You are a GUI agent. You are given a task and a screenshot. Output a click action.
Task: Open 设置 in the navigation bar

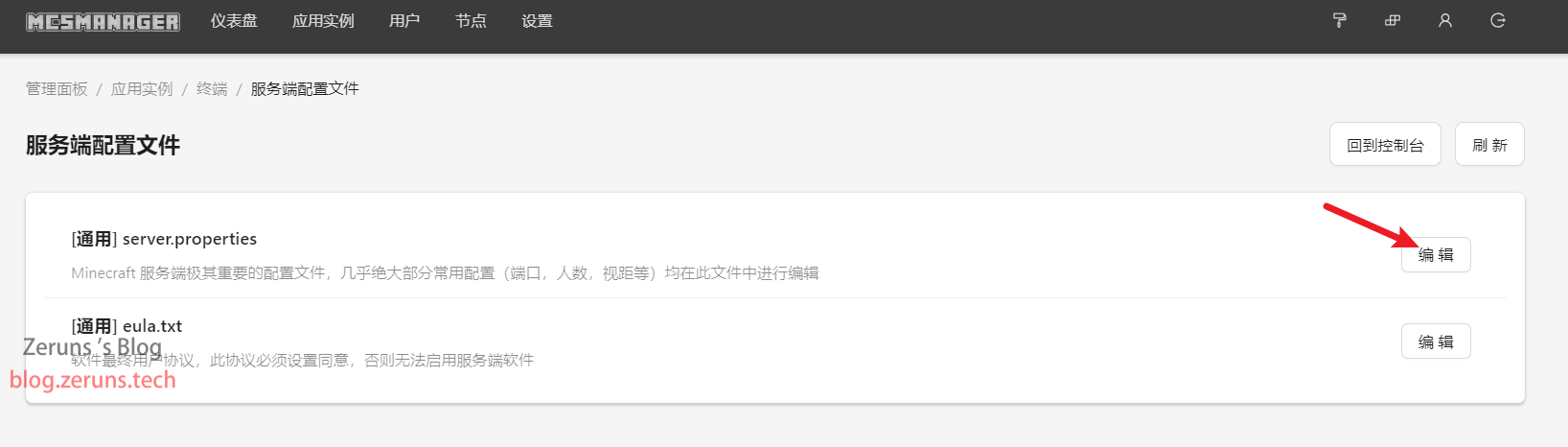click(537, 21)
